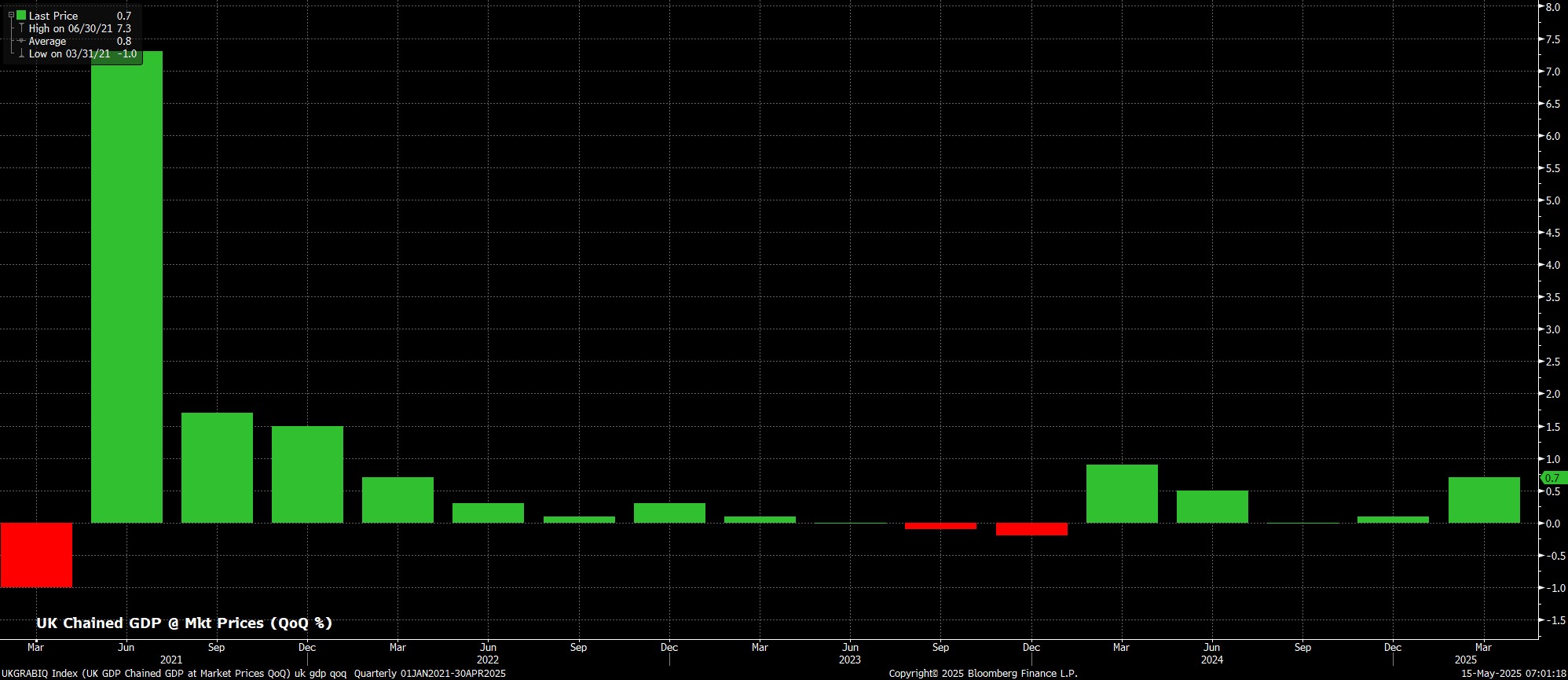The width and height of the screenshot is (1568, 680).
Task: Click the 2024 year label on x-axis
Action: pyautogui.click(x=1212, y=660)
